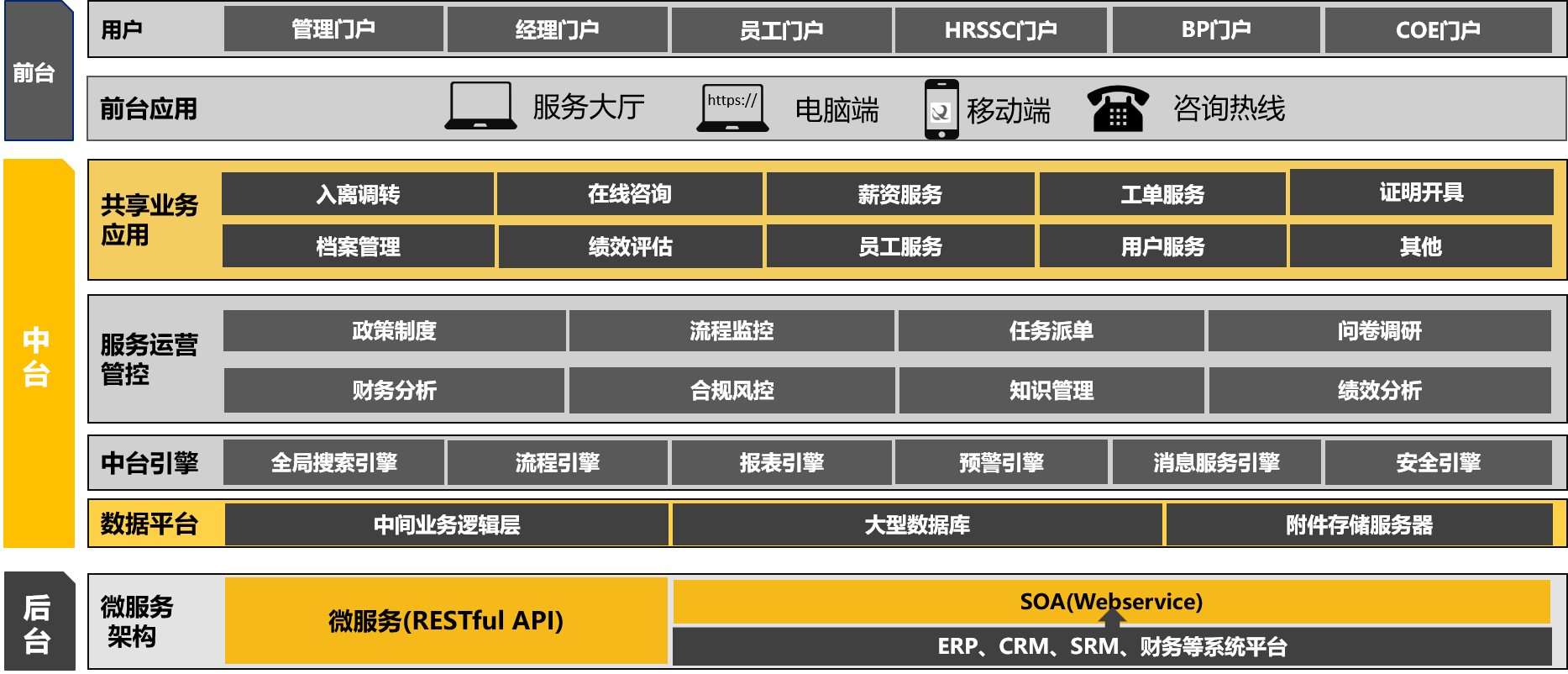Image resolution: width=1568 pixels, height=674 pixels.
Task: Open the 问卷调研 block
Action: pos(1379,330)
